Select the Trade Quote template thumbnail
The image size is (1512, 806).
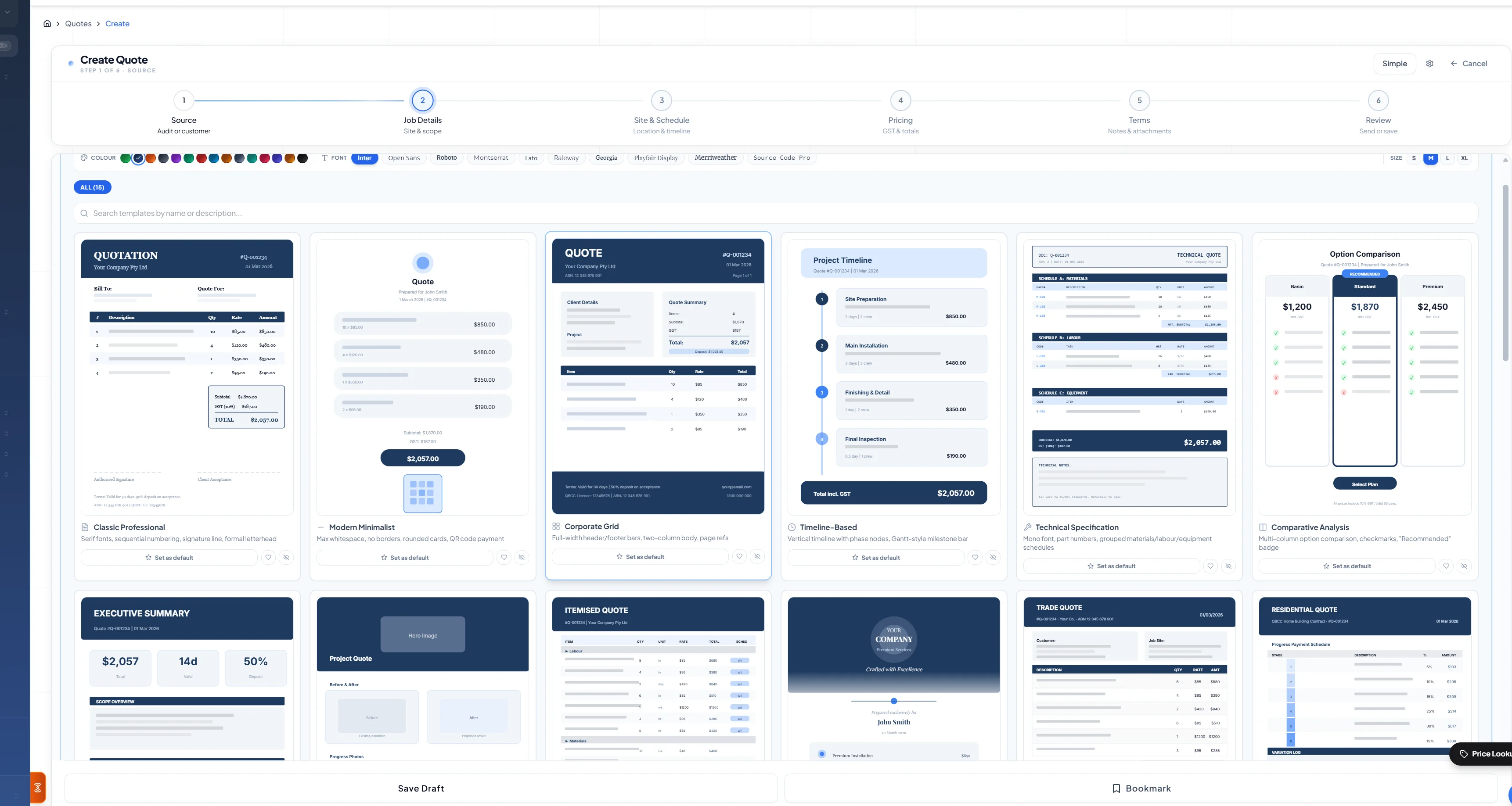(1129, 678)
